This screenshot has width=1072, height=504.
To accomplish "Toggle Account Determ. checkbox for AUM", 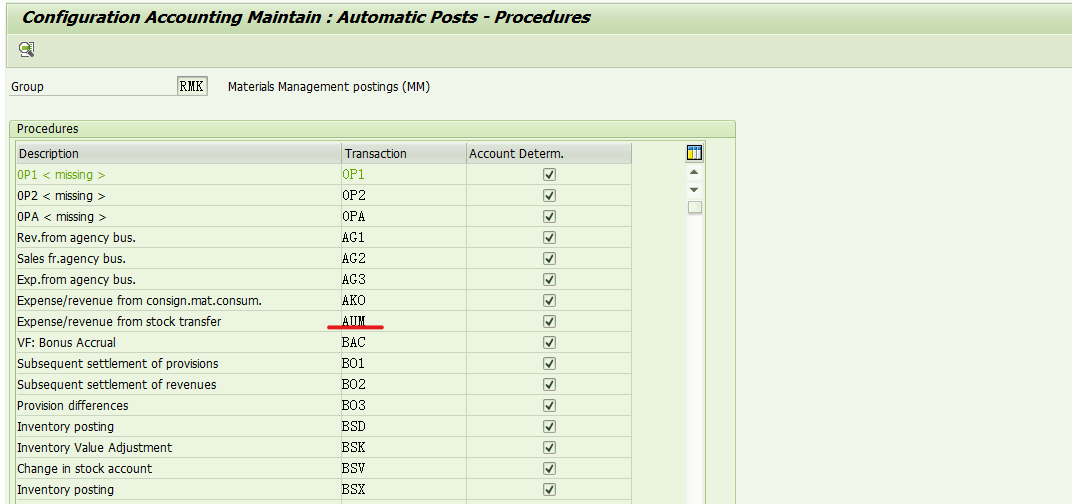I will [x=549, y=321].
